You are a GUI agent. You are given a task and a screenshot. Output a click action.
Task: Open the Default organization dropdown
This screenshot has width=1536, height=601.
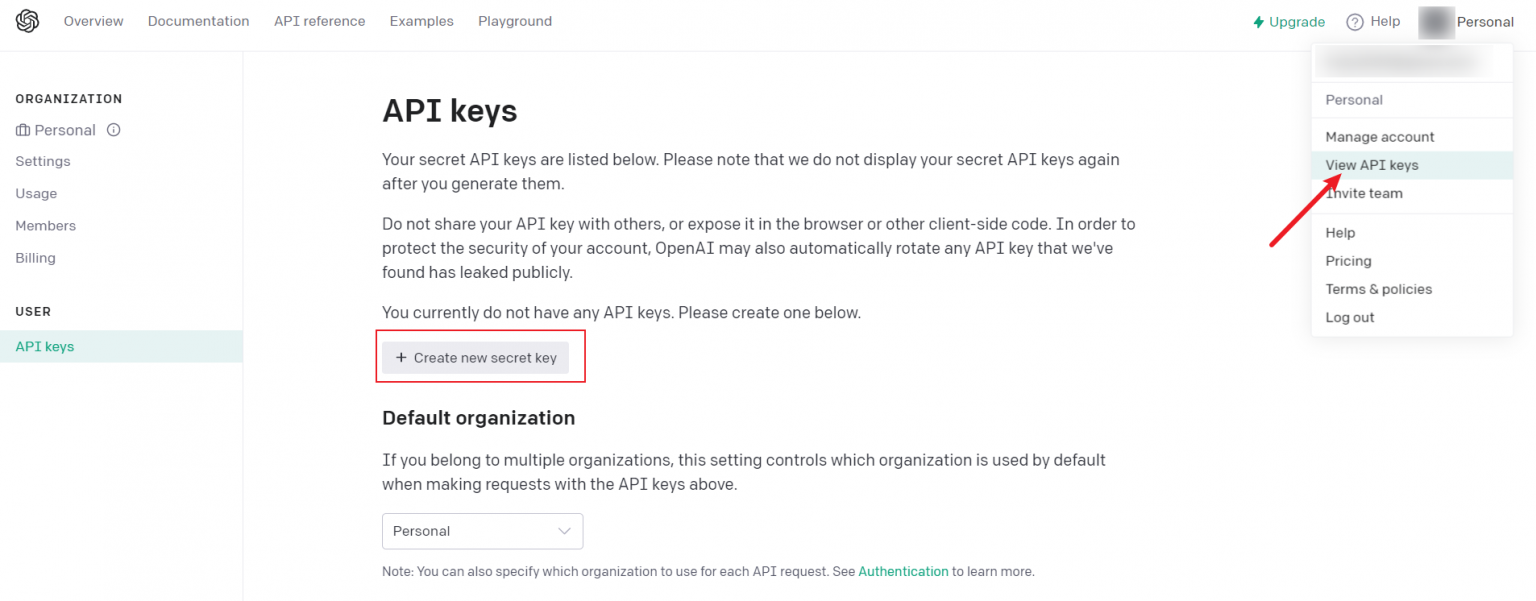[x=482, y=531]
